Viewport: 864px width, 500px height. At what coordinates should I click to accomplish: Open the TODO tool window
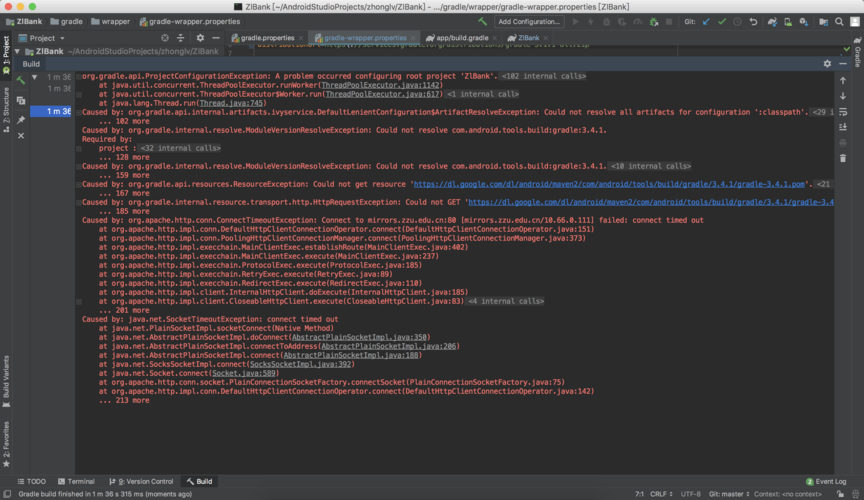pyautogui.click(x=31, y=481)
